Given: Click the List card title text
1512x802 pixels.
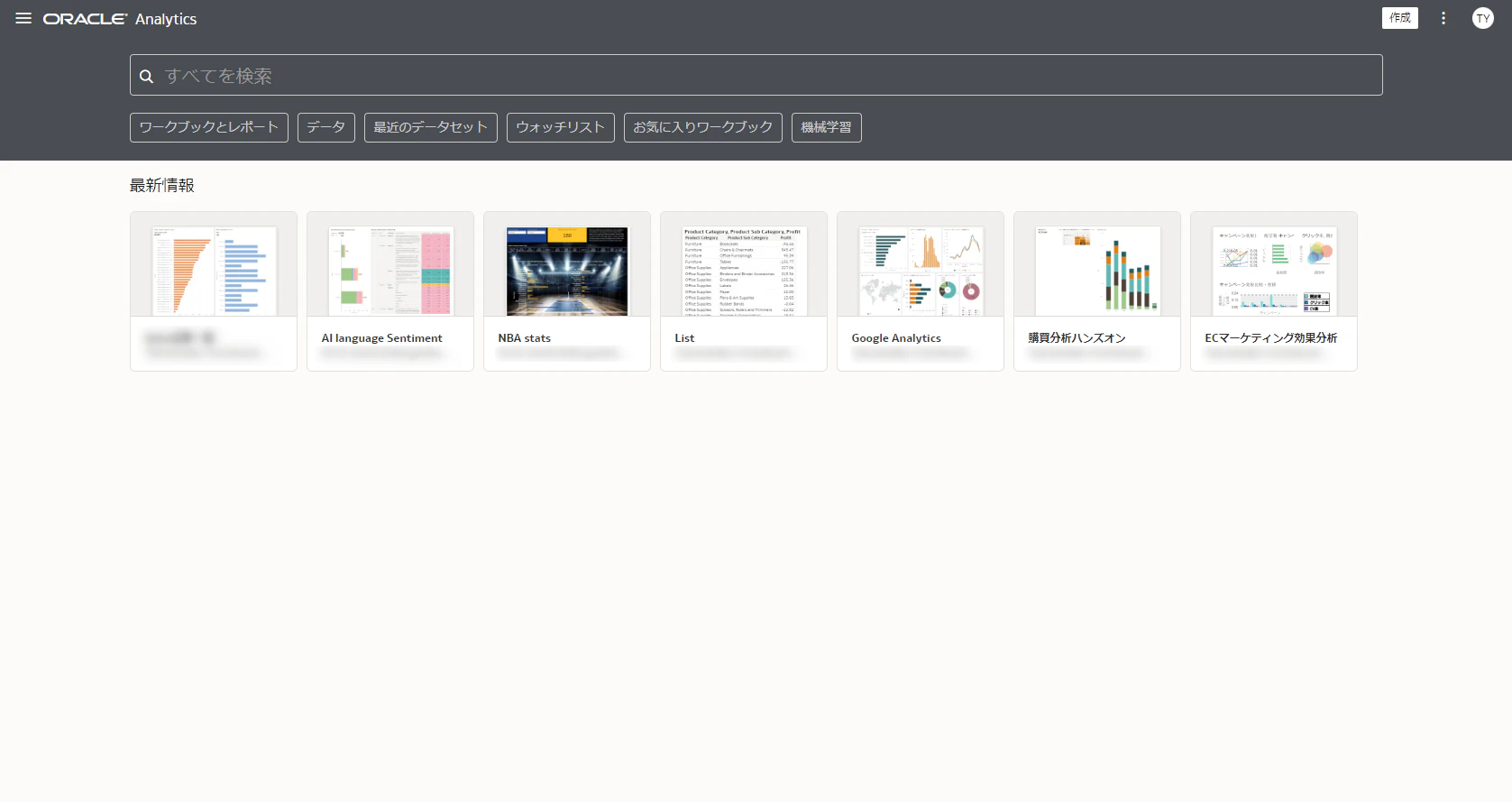Looking at the screenshot, I should tap(685, 338).
